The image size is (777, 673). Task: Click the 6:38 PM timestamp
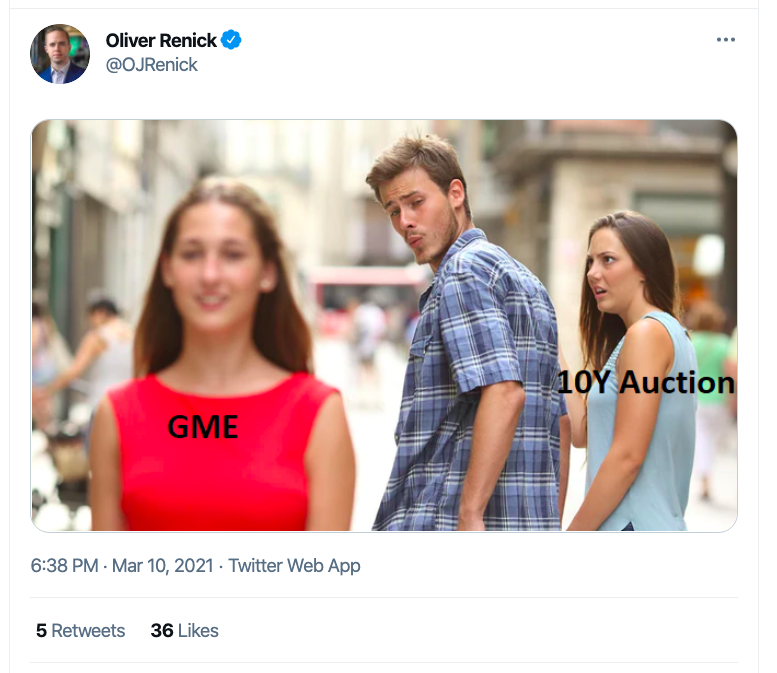(64, 565)
